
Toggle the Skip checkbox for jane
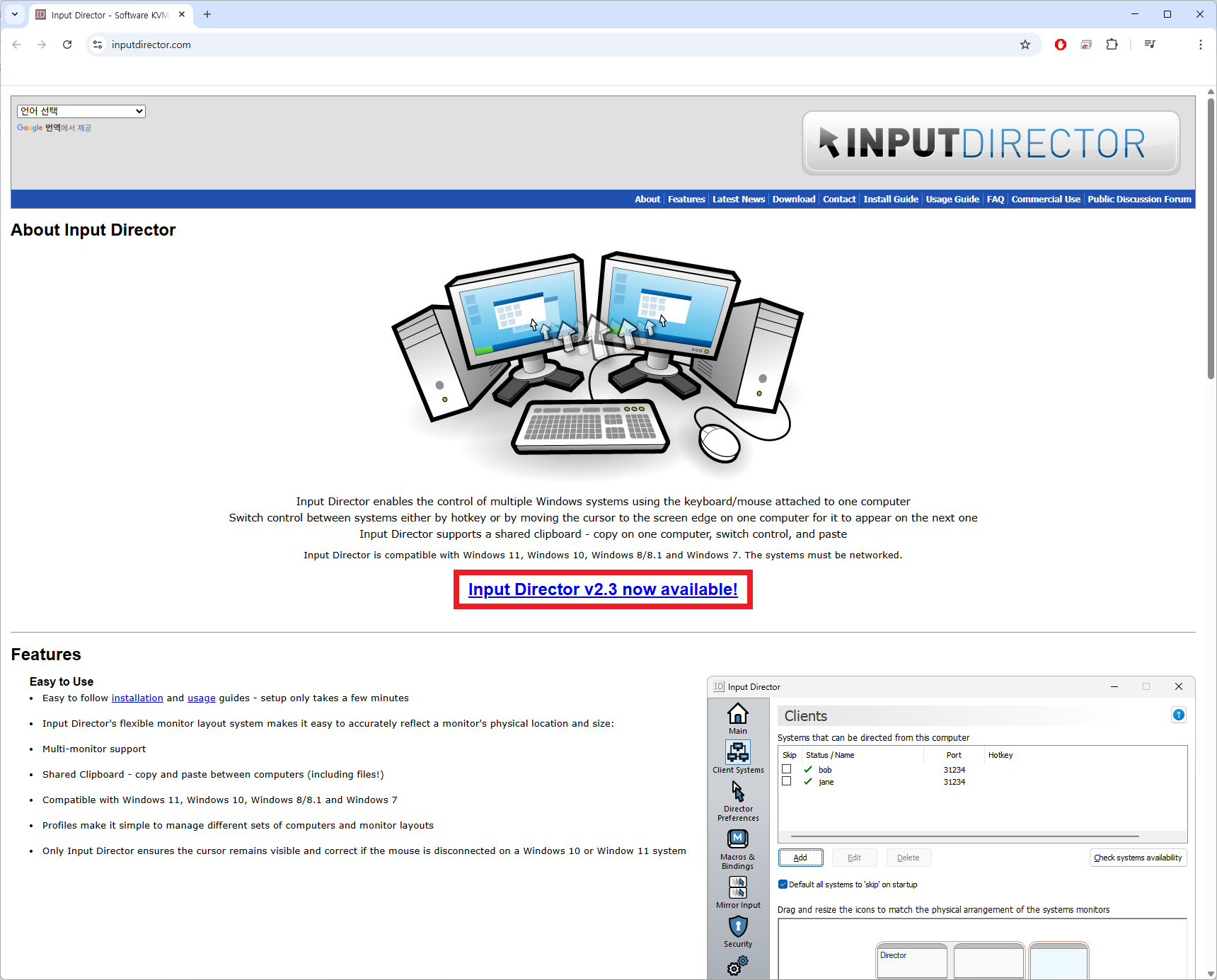click(x=786, y=781)
